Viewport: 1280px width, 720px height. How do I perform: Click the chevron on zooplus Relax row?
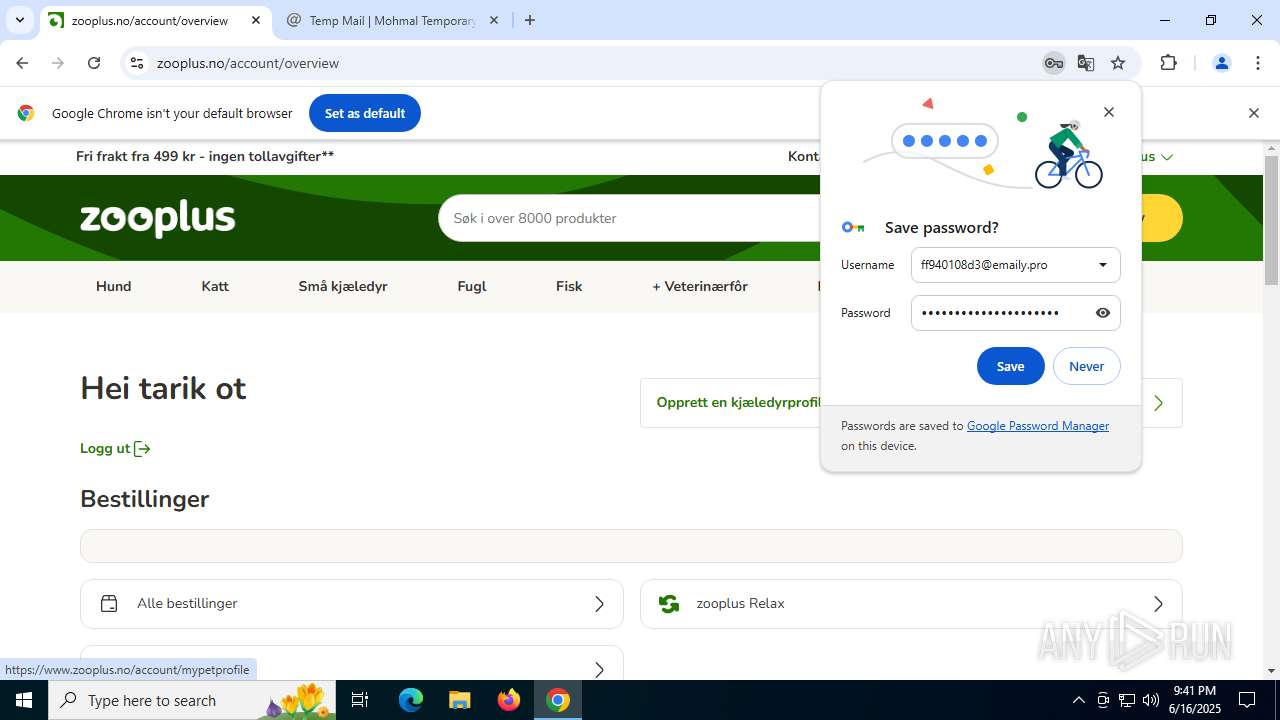click(x=1158, y=604)
